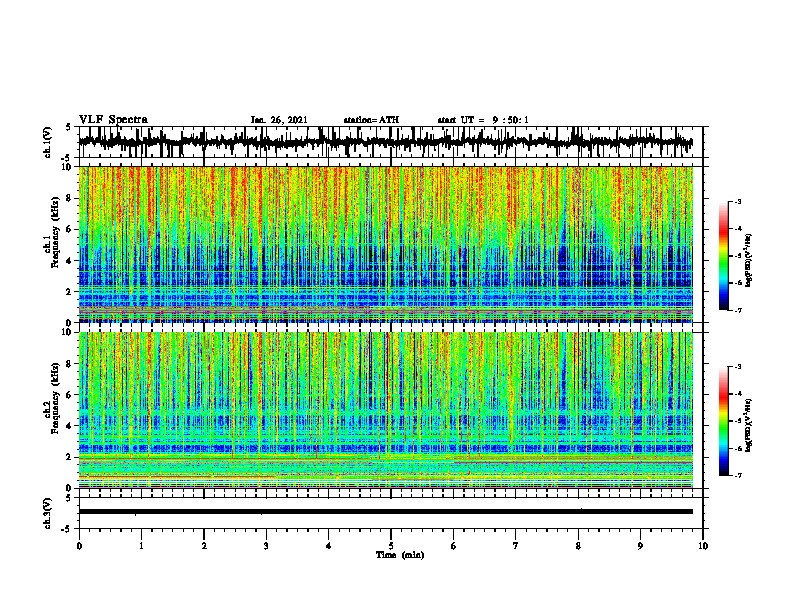Select the date text "Jan. 26, 2021"
792x612 pixels.
(x=279, y=120)
